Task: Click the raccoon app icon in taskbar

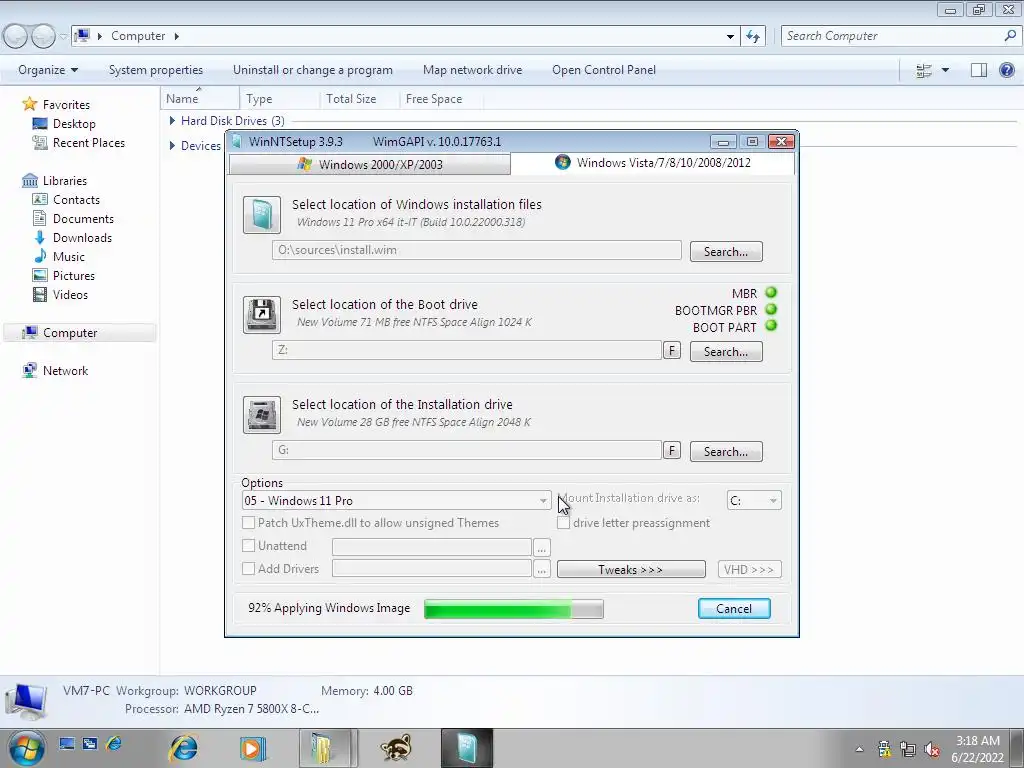Action: pos(396,748)
